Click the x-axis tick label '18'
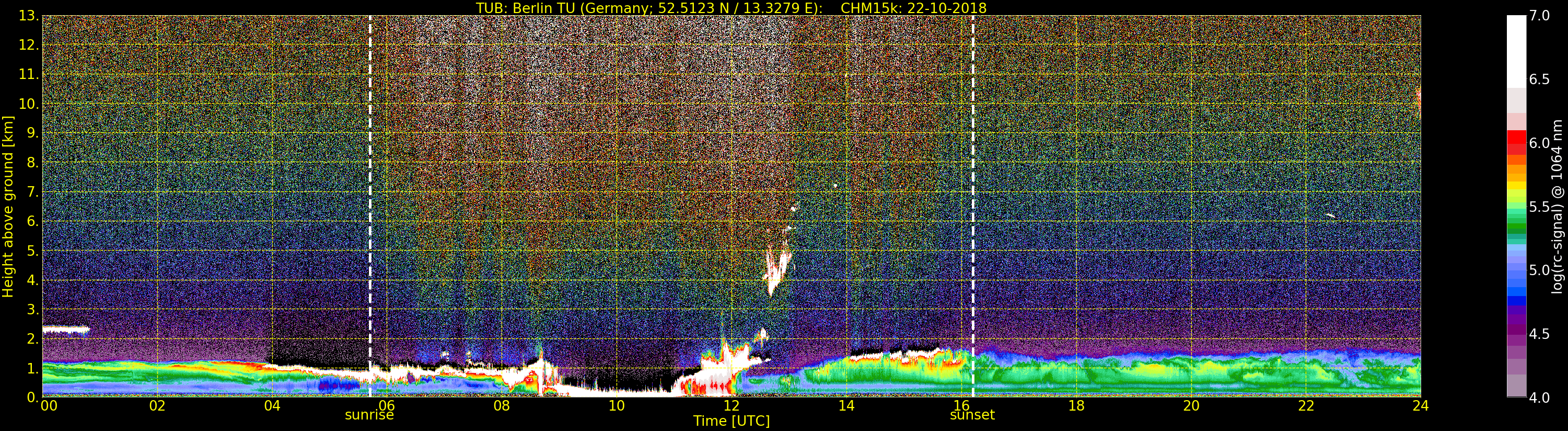This screenshot has height=431, width=1568. pos(1076,406)
